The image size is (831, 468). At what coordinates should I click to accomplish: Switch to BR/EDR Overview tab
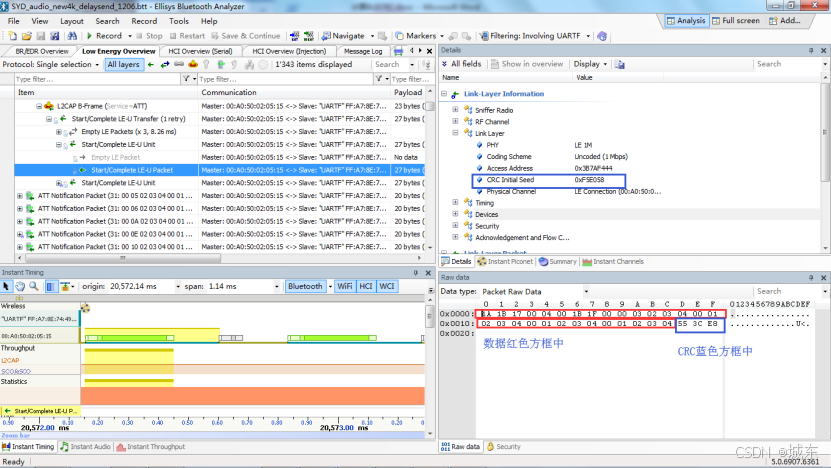click(x=41, y=51)
